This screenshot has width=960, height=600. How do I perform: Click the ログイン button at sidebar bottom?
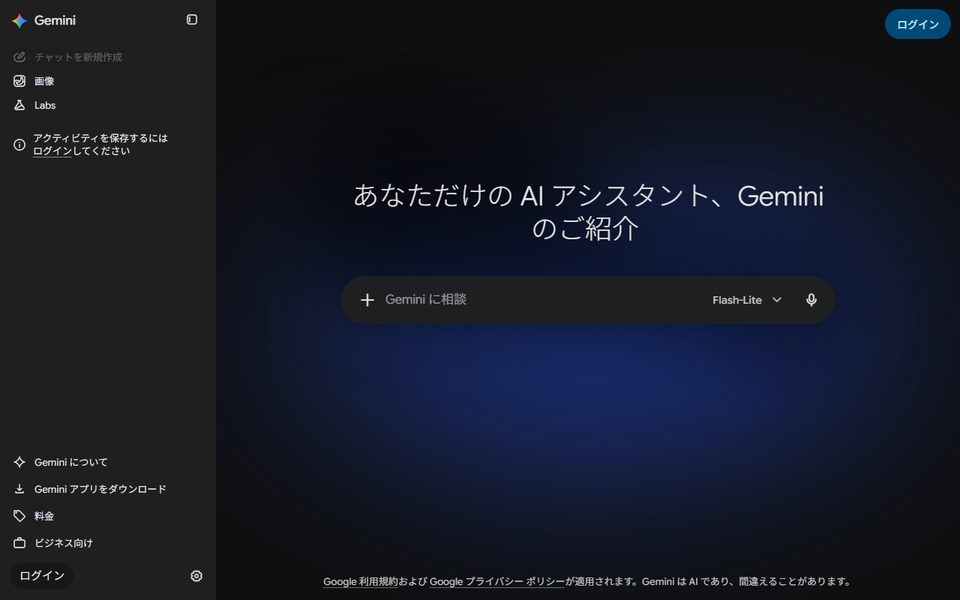click(x=42, y=576)
